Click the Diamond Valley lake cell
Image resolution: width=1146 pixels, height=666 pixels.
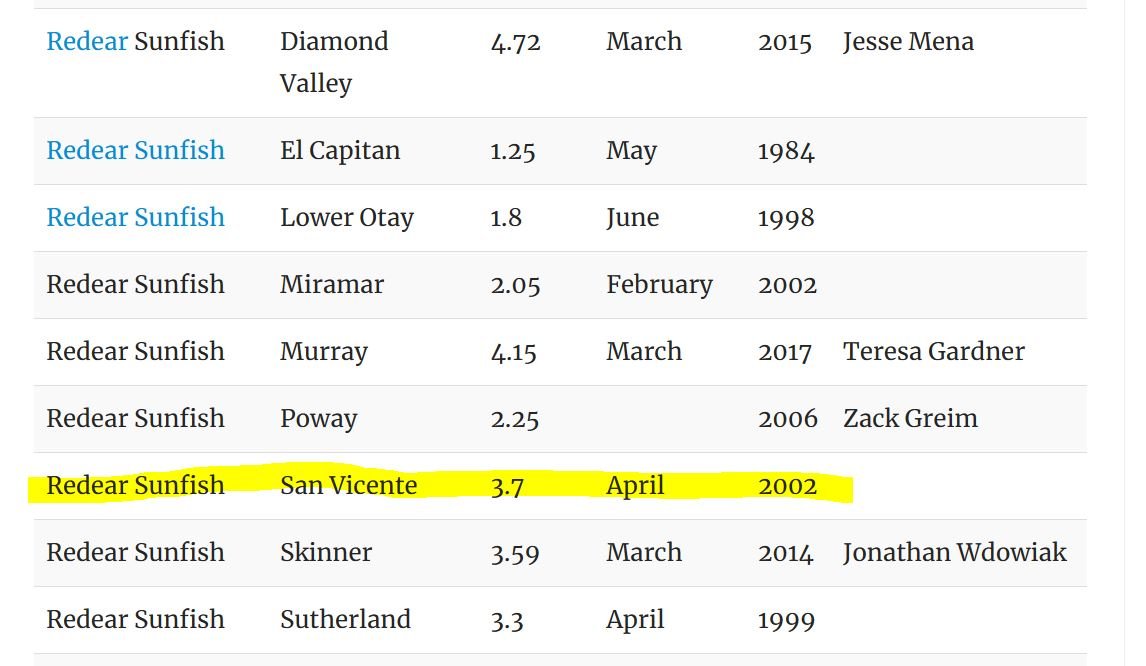[334, 62]
